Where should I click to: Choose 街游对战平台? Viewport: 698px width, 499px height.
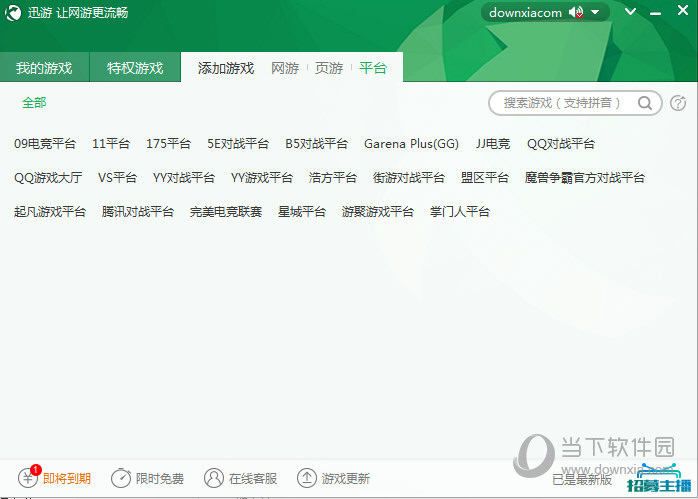pyautogui.click(x=409, y=178)
